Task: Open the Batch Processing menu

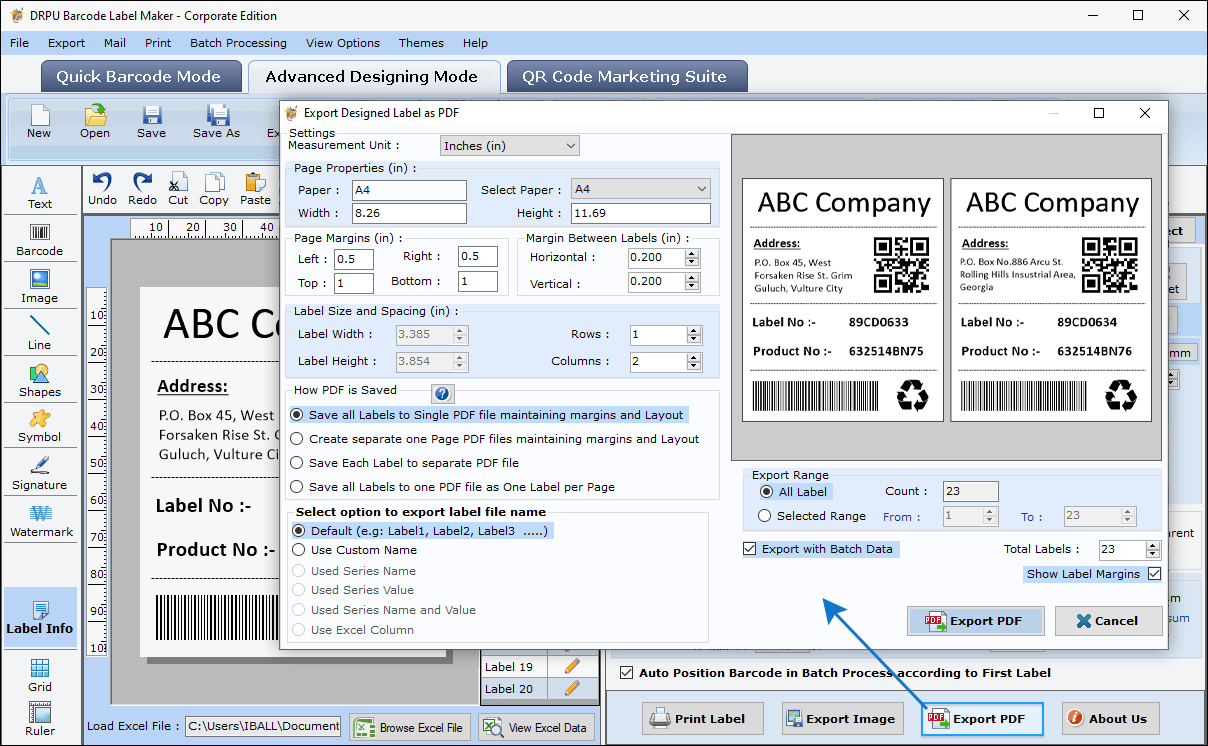Action: (x=238, y=43)
